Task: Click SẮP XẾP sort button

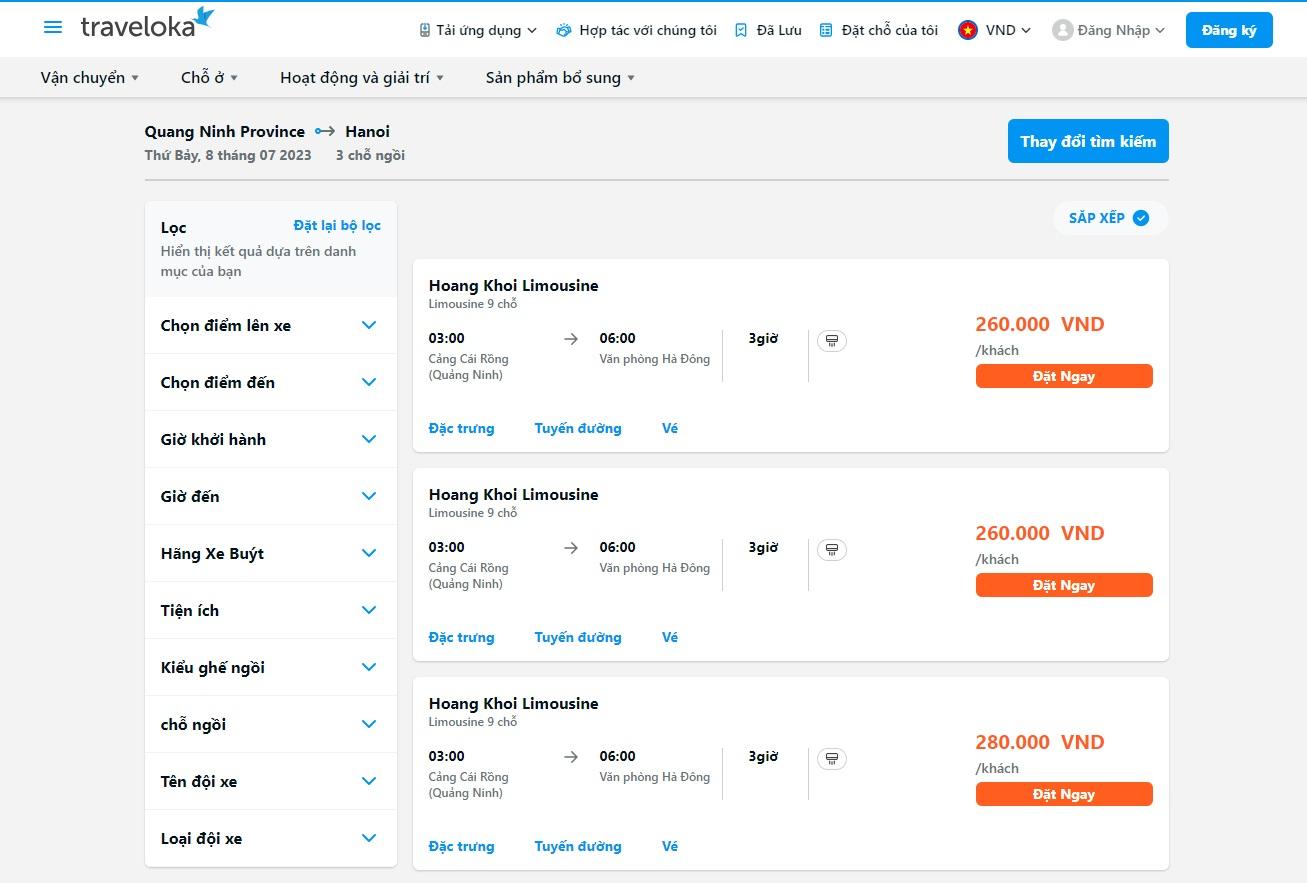Action: [x=1110, y=218]
